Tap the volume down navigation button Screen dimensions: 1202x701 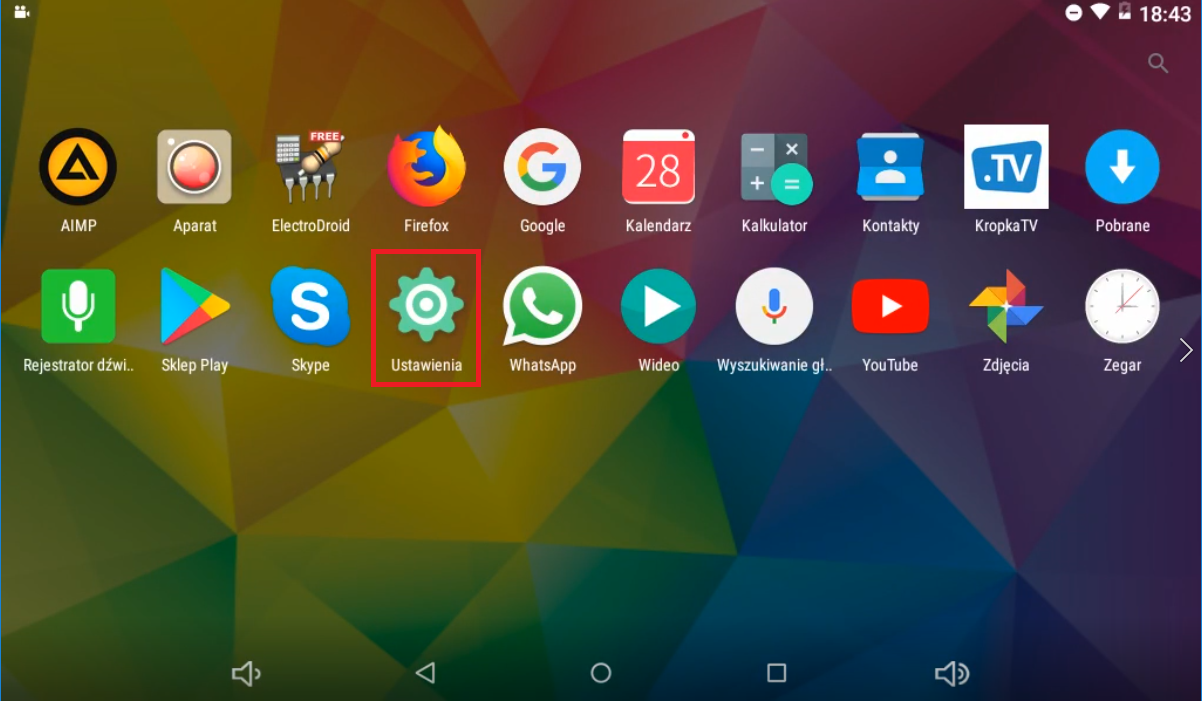(x=246, y=674)
